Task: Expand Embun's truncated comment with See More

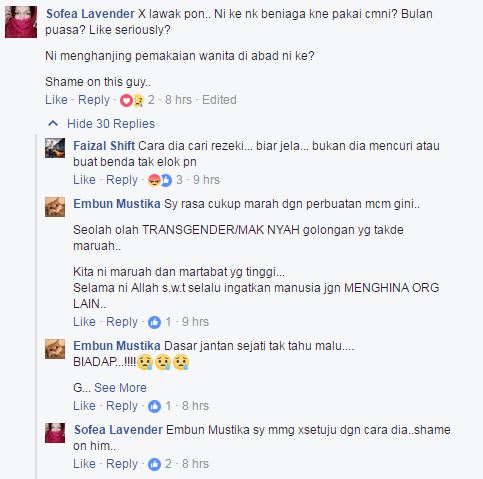Action: tap(120, 388)
